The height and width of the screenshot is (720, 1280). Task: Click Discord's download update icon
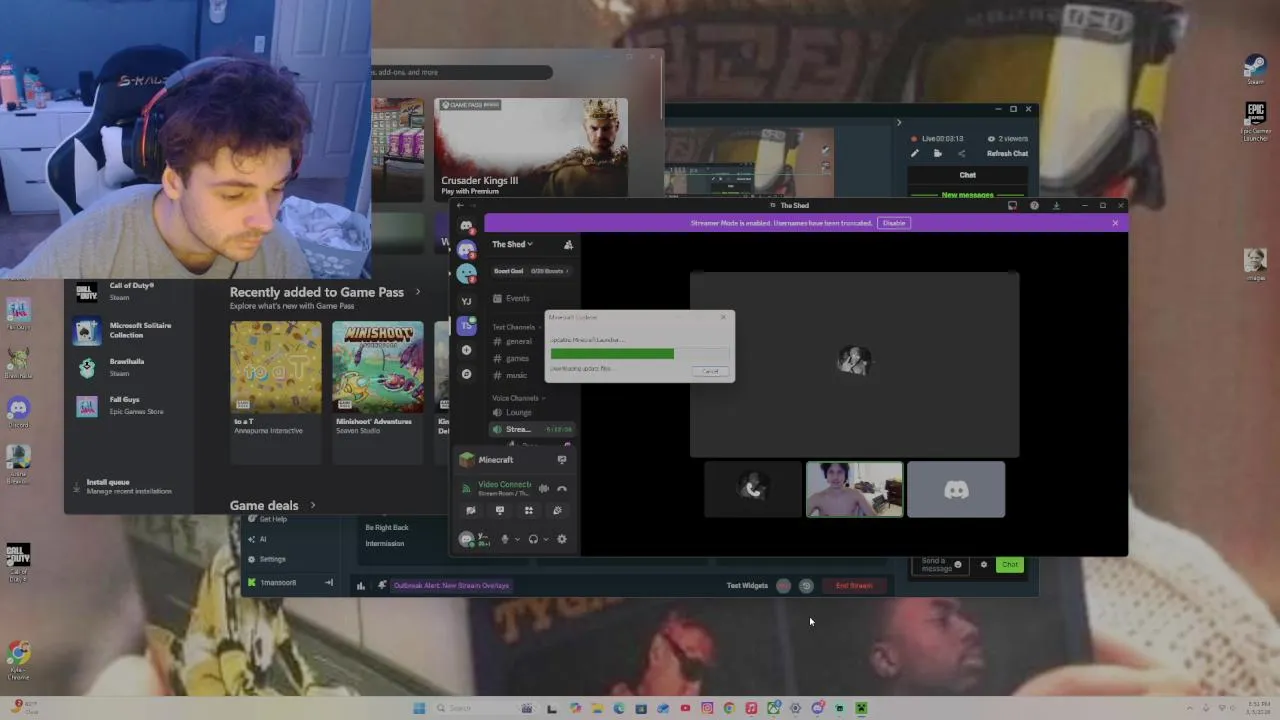pos(1056,206)
